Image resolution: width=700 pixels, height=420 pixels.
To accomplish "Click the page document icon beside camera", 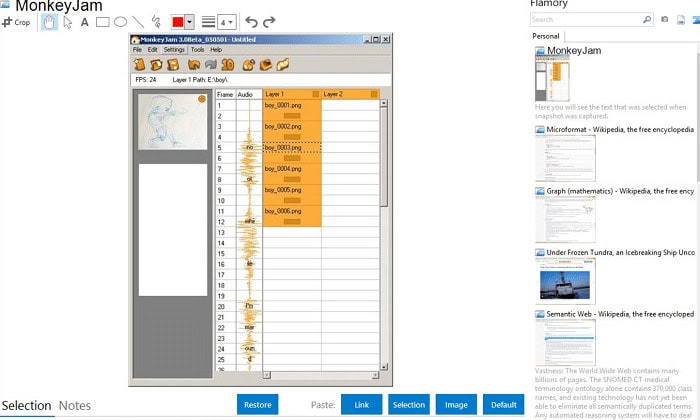I will [681, 20].
